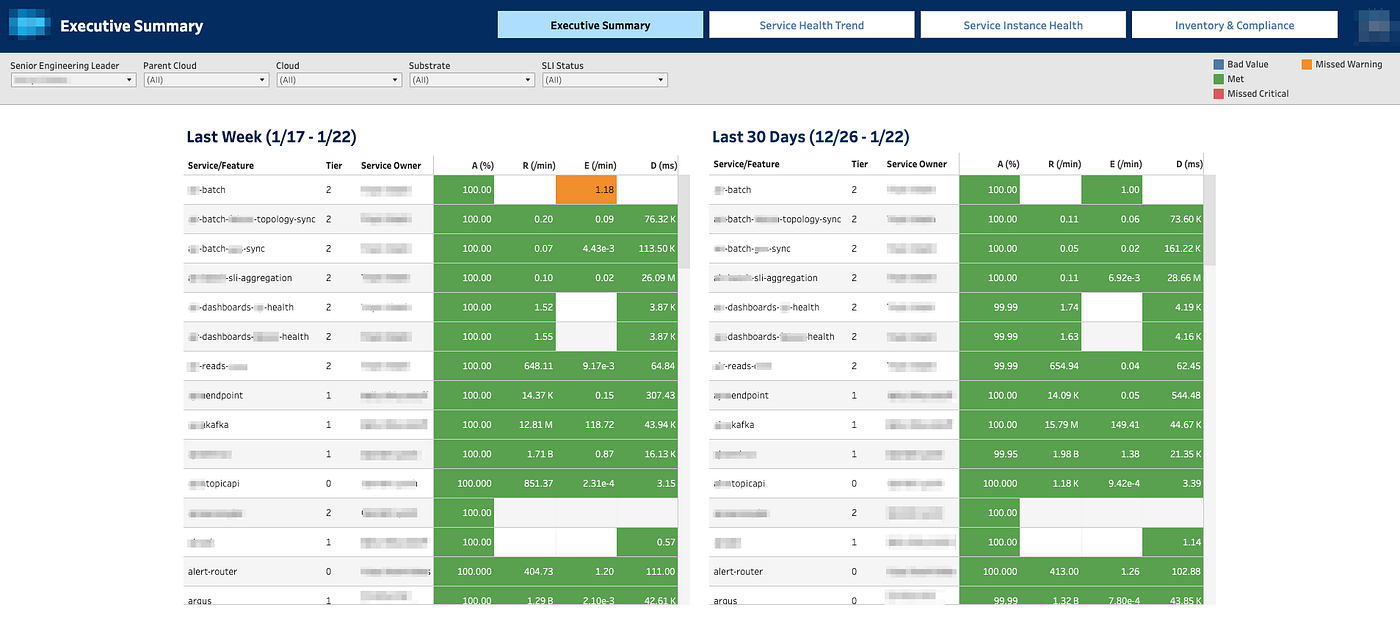Select the 413.00 cell
This screenshot has width=1400, height=626.
(x=1050, y=572)
